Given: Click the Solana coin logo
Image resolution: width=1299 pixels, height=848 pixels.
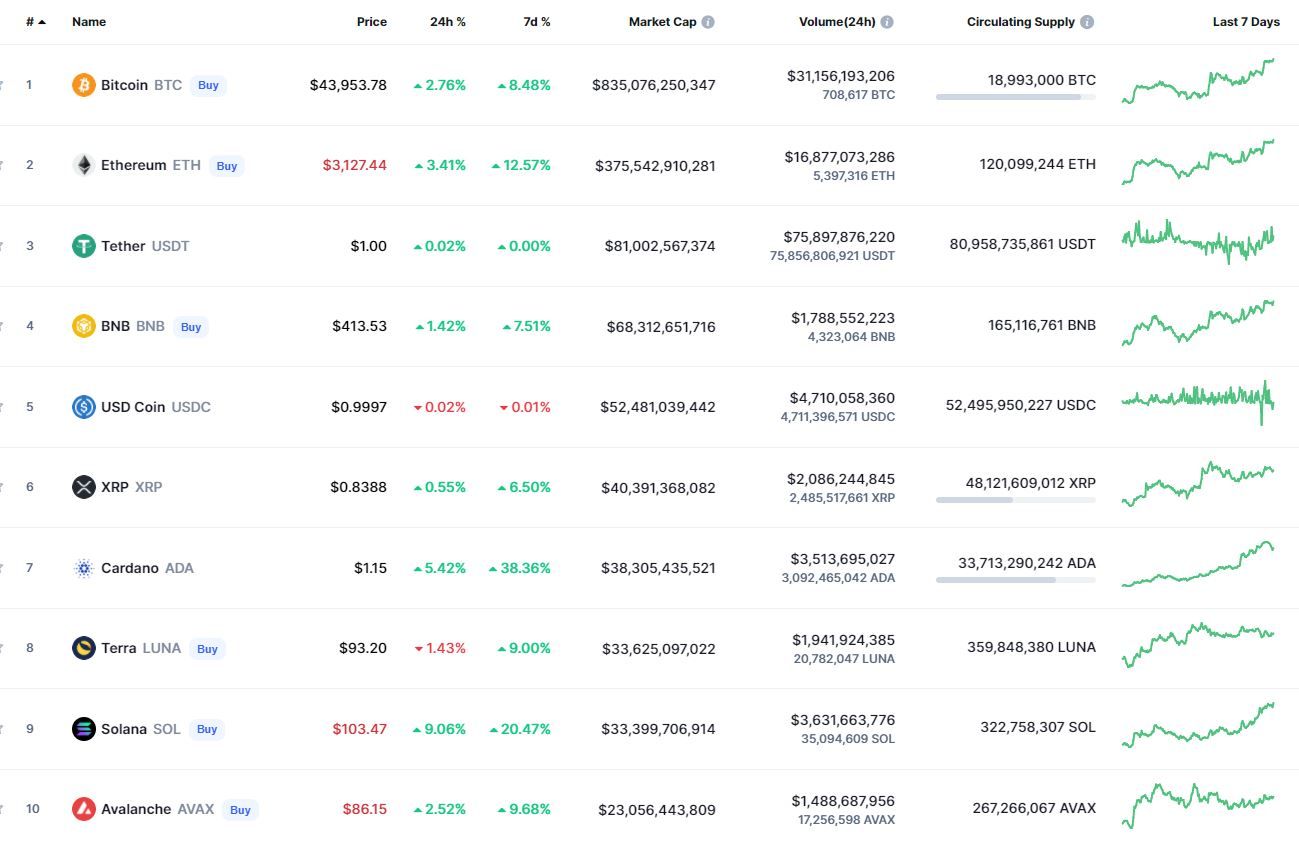Looking at the screenshot, I should click(84, 729).
